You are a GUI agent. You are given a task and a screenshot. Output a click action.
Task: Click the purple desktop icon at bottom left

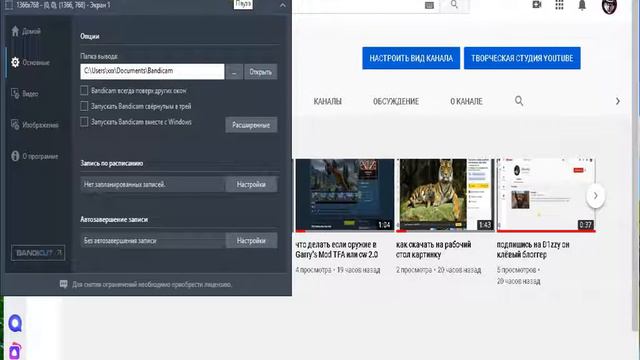pos(15,351)
